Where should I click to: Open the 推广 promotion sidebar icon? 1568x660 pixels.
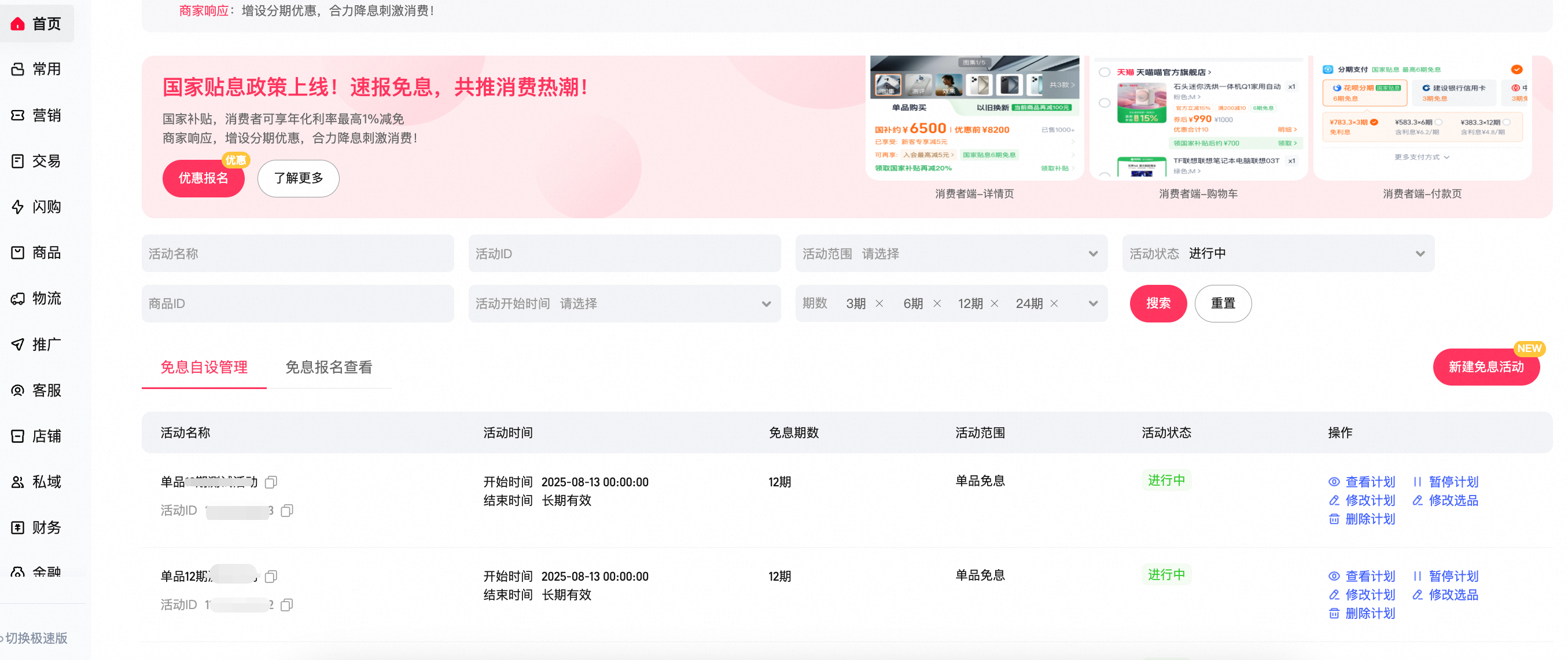[x=18, y=344]
